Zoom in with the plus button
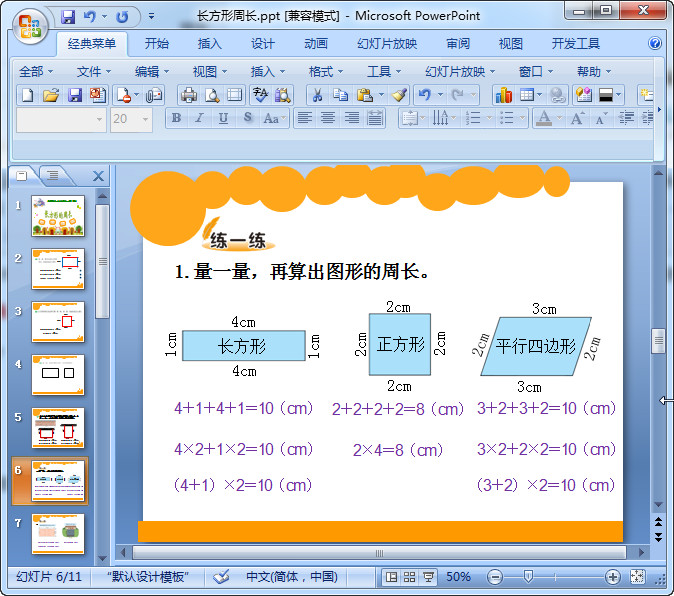The width and height of the screenshot is (674, 596). (612, 577)
